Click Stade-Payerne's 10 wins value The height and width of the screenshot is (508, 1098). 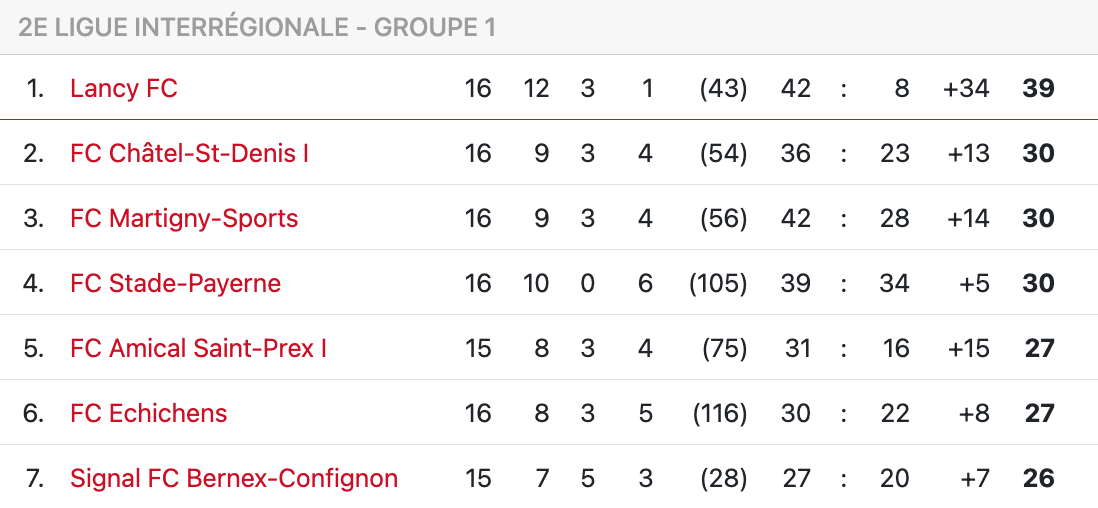point(536,283)
